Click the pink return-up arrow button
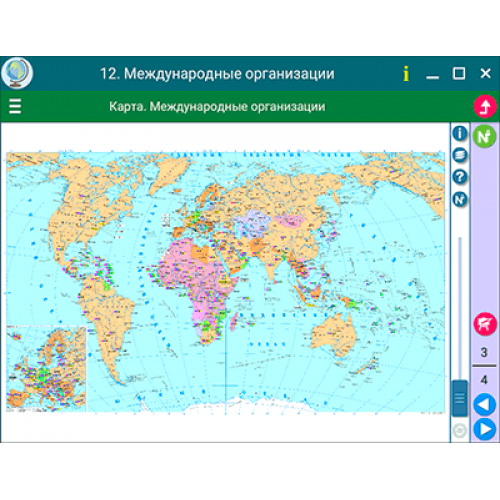500x500 pixels. tap(485, 106)
